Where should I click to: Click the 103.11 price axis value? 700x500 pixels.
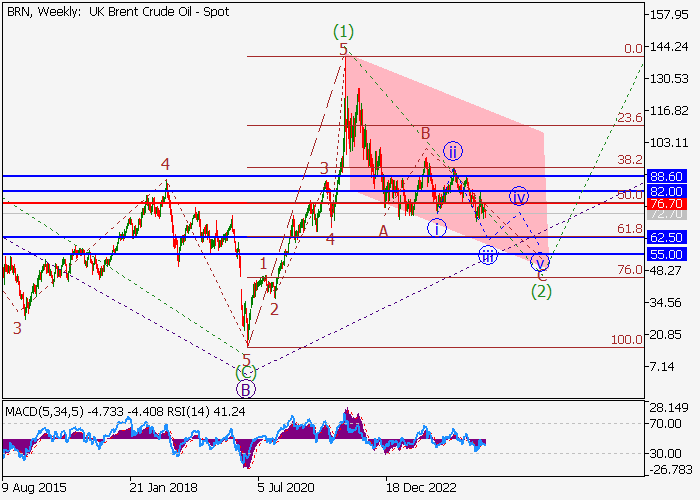[x=669, y=142]
